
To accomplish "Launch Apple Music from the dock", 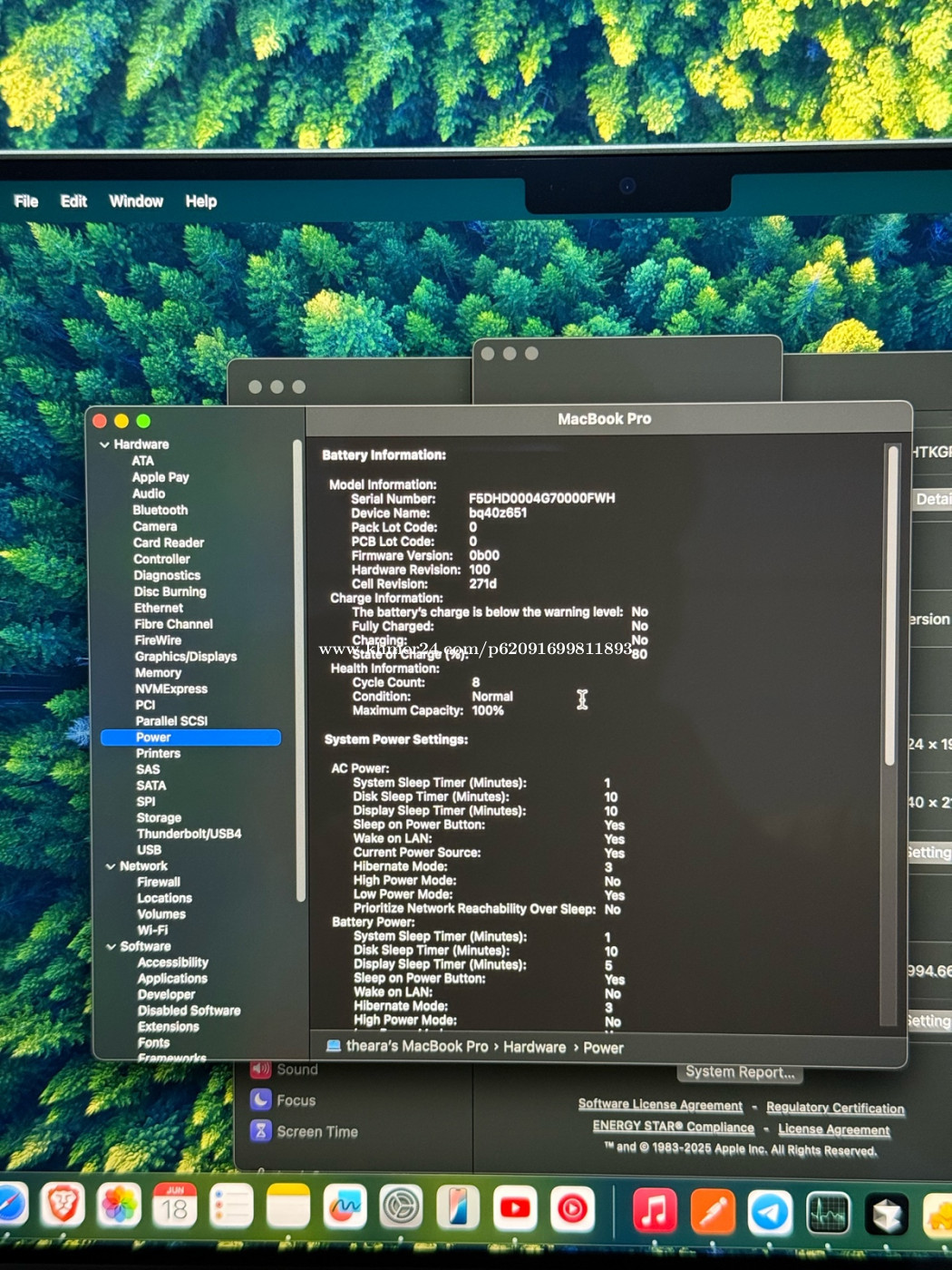I will pyautogui.click(x=655, y=1211).
